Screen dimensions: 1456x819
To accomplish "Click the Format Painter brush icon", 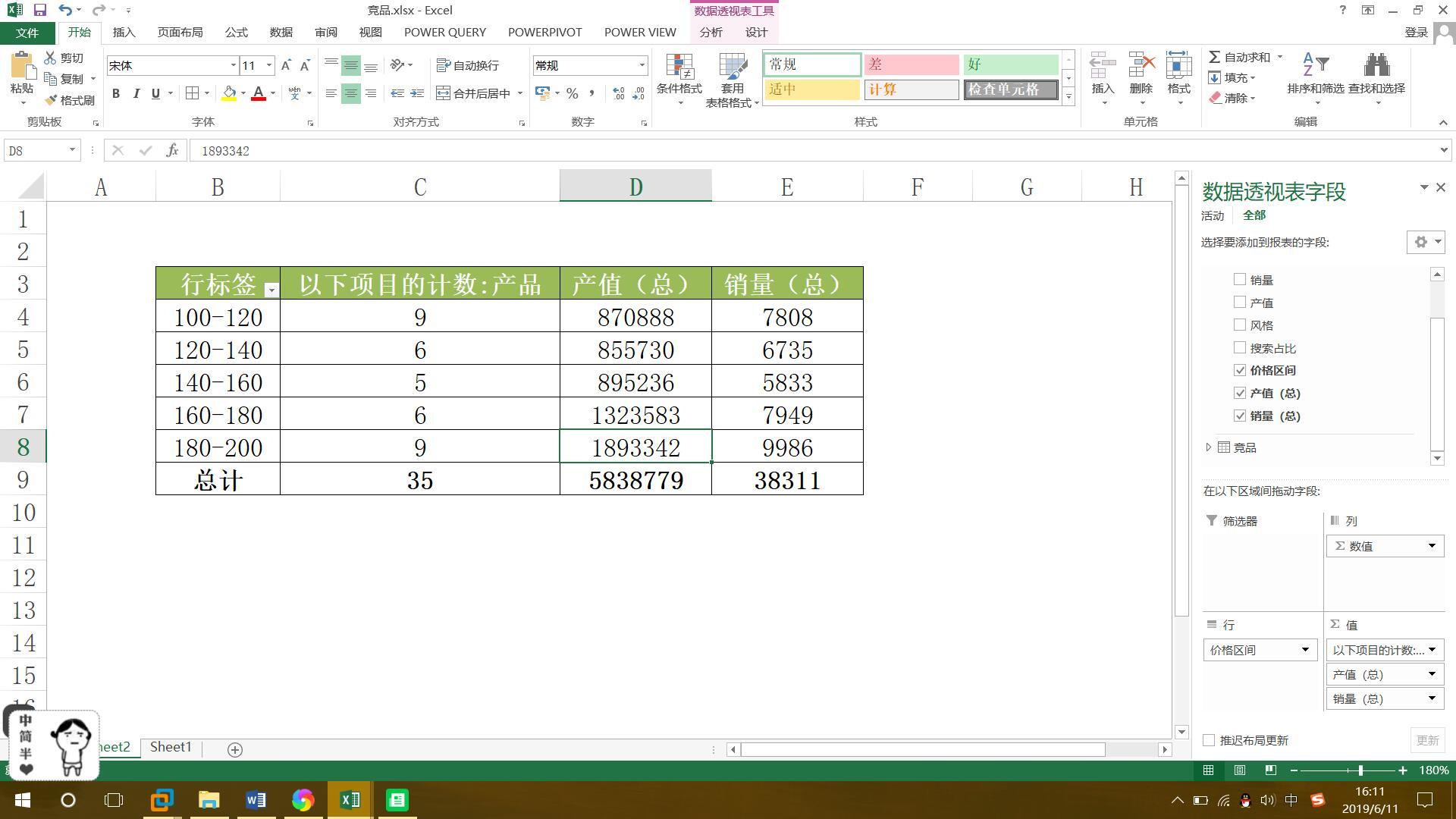I will [52, 100].
